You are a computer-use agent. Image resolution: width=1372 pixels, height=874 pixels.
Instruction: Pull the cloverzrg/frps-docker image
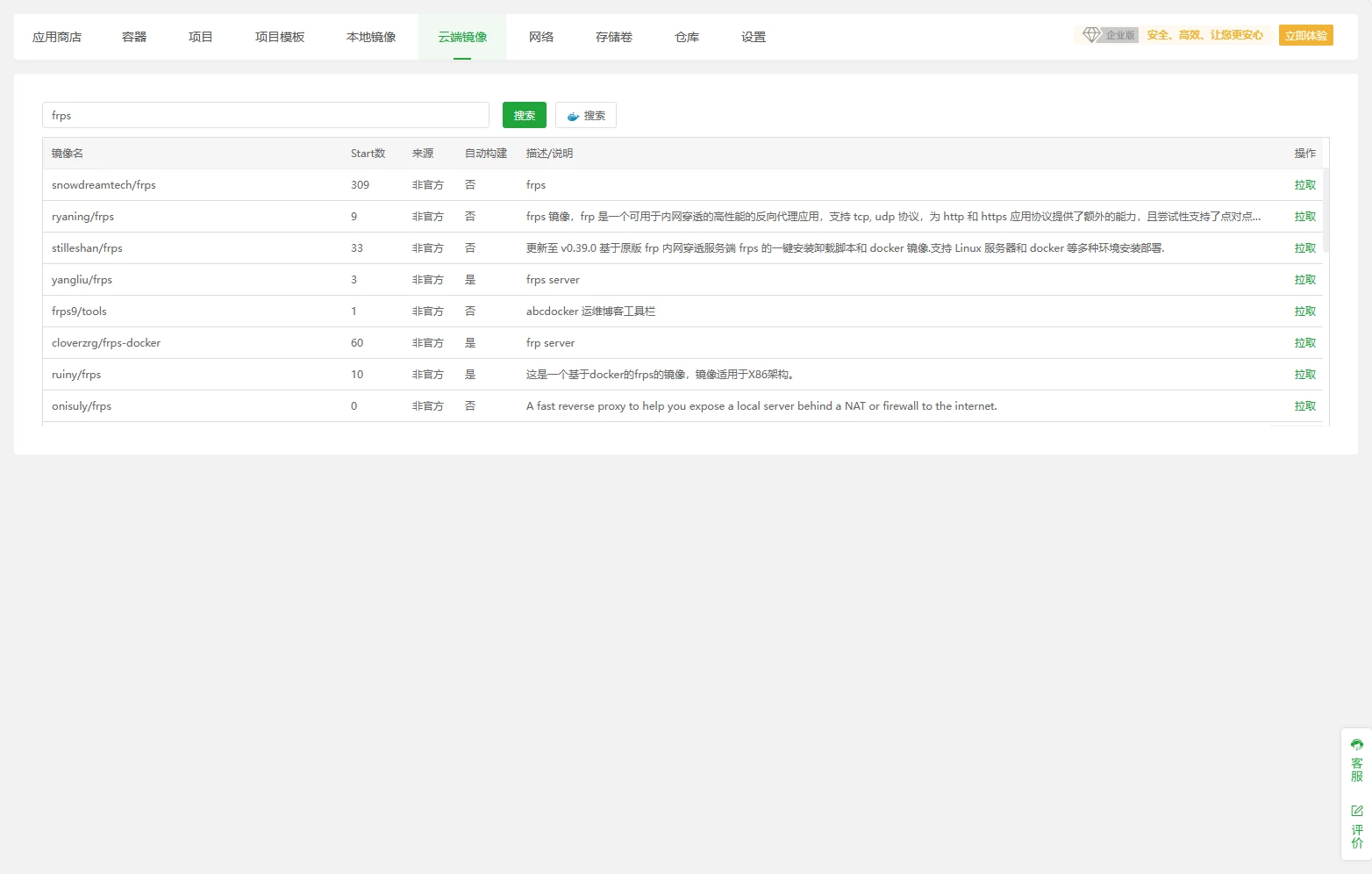pos(1304,343)
